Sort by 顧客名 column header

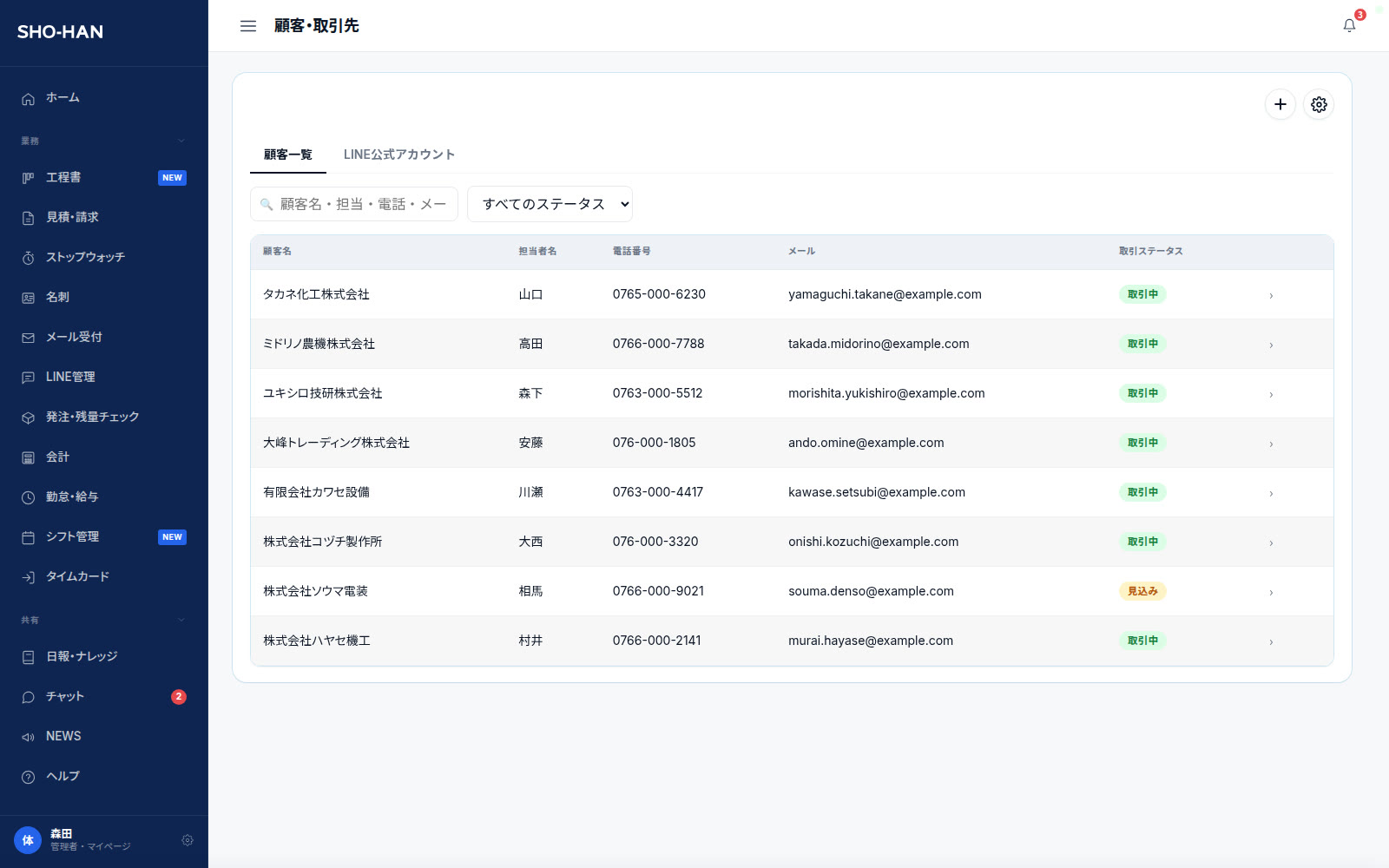click(277, 251)
